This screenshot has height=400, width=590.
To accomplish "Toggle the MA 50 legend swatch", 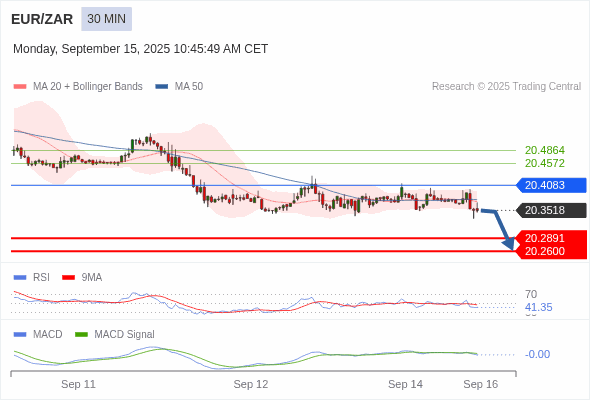I will coord(162,87).
